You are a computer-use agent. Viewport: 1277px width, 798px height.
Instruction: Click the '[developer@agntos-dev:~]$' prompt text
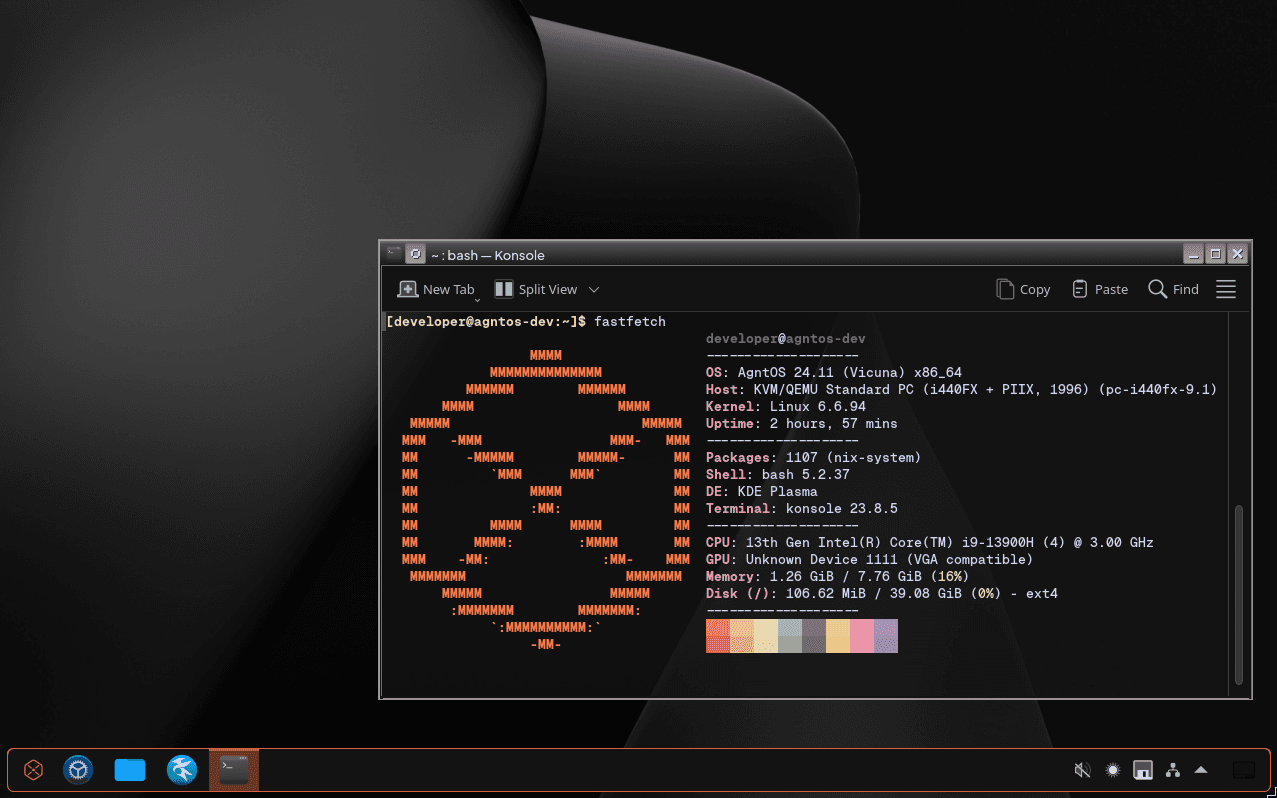coord(485,321)
